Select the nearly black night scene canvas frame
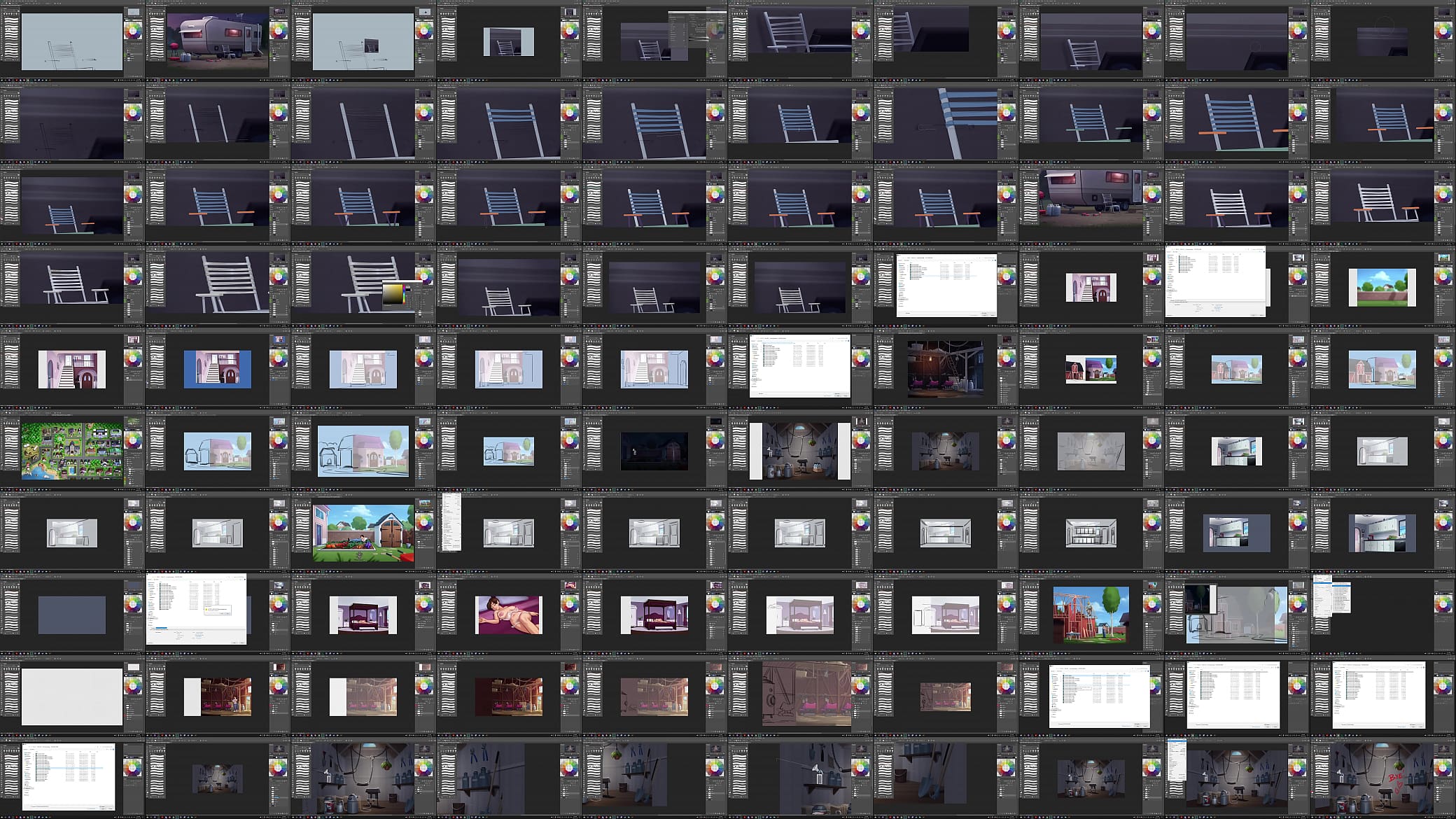Viewport: 1456px width, 819px height. point(655,450)
